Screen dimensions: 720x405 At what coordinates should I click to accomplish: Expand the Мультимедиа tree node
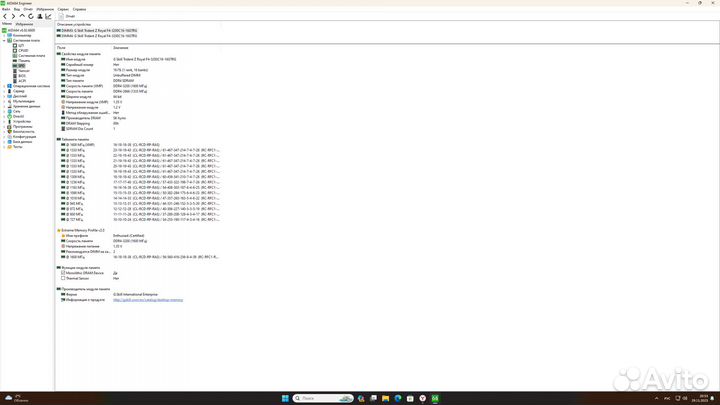[4, 101]
